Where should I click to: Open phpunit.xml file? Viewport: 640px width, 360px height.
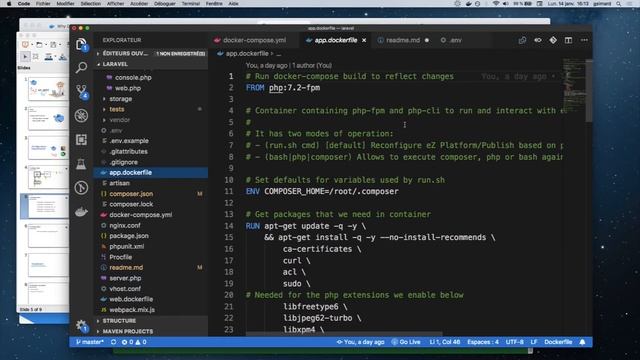point(127,247)
